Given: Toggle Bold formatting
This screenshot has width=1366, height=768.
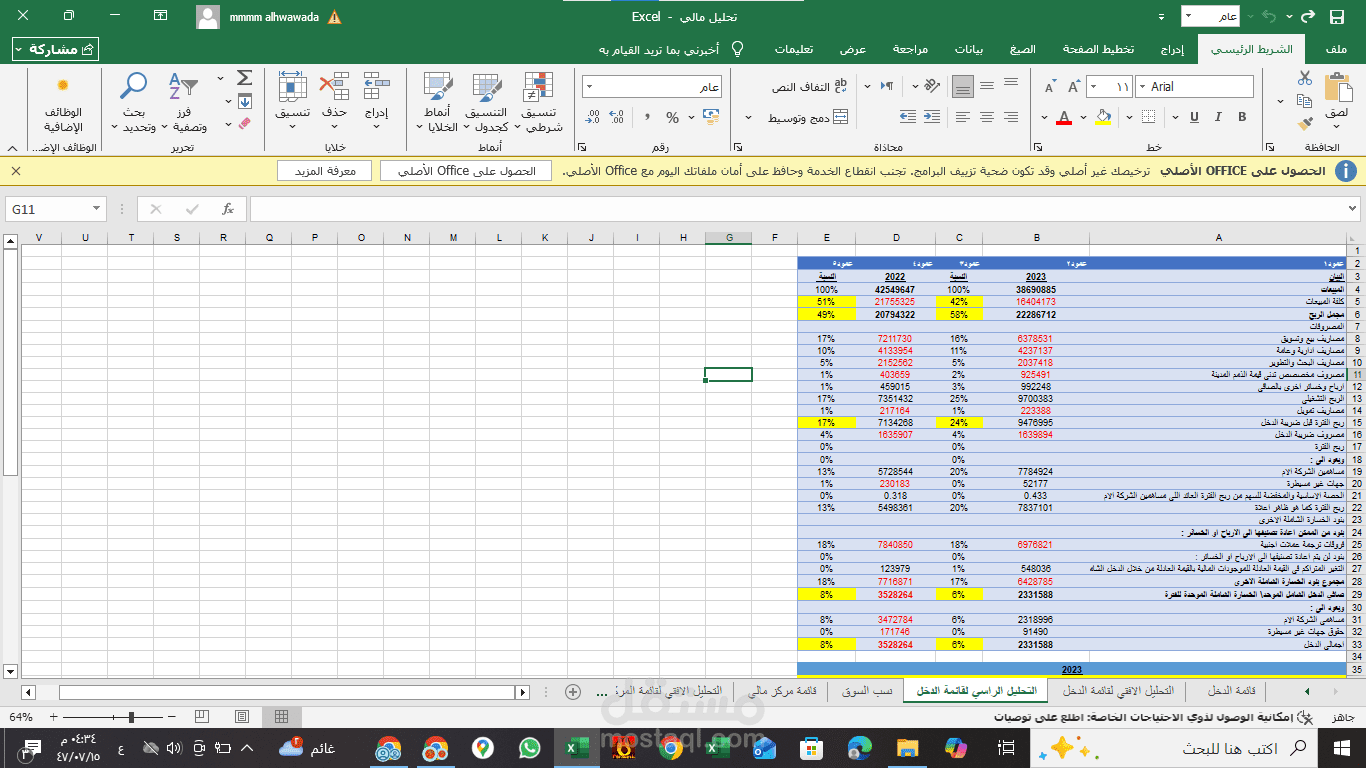Looking at the screenshot, I should [1242, 117].
